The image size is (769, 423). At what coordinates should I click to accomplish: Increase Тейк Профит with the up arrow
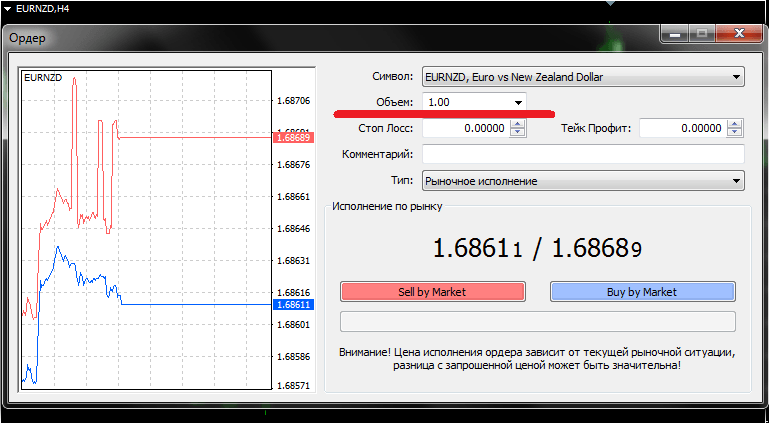pos(735,124)
